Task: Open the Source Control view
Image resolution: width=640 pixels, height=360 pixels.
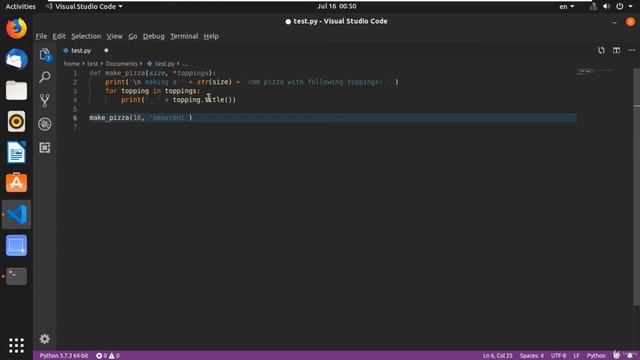Action: 45,100
